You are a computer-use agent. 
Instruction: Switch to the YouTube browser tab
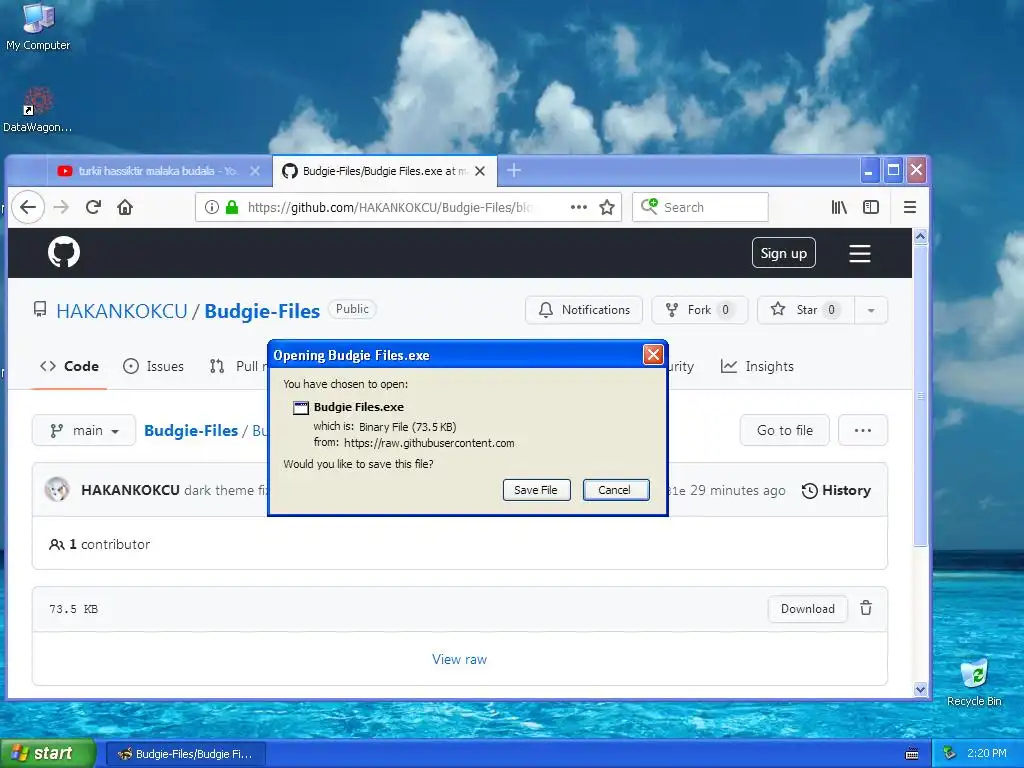(x=159, y=170)
